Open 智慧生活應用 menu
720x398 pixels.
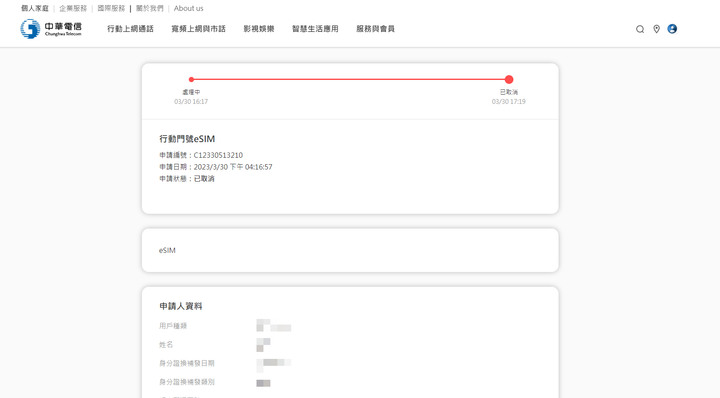315,29
